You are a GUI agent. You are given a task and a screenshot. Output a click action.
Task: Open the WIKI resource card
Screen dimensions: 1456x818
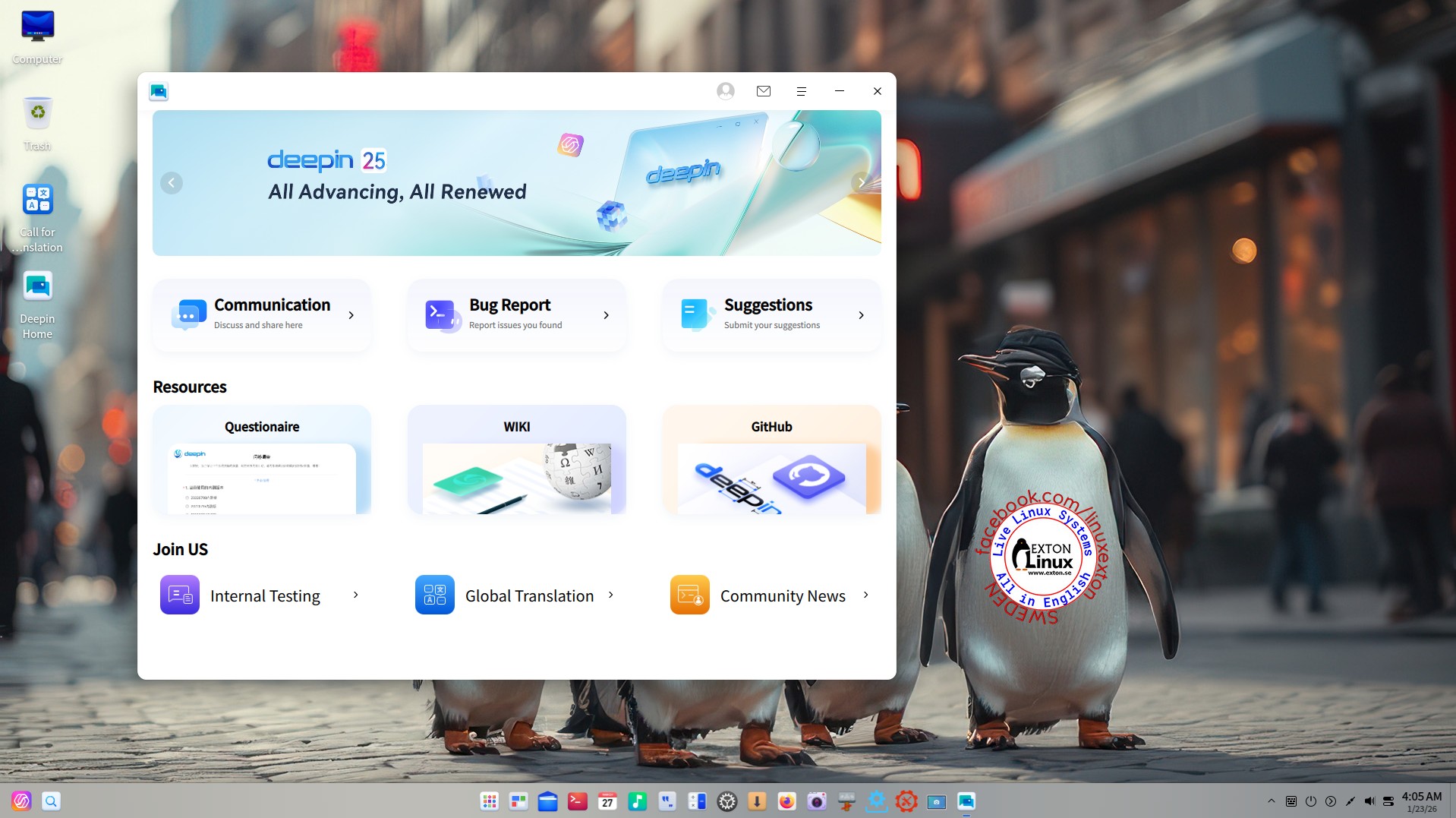tap(516, 460)
